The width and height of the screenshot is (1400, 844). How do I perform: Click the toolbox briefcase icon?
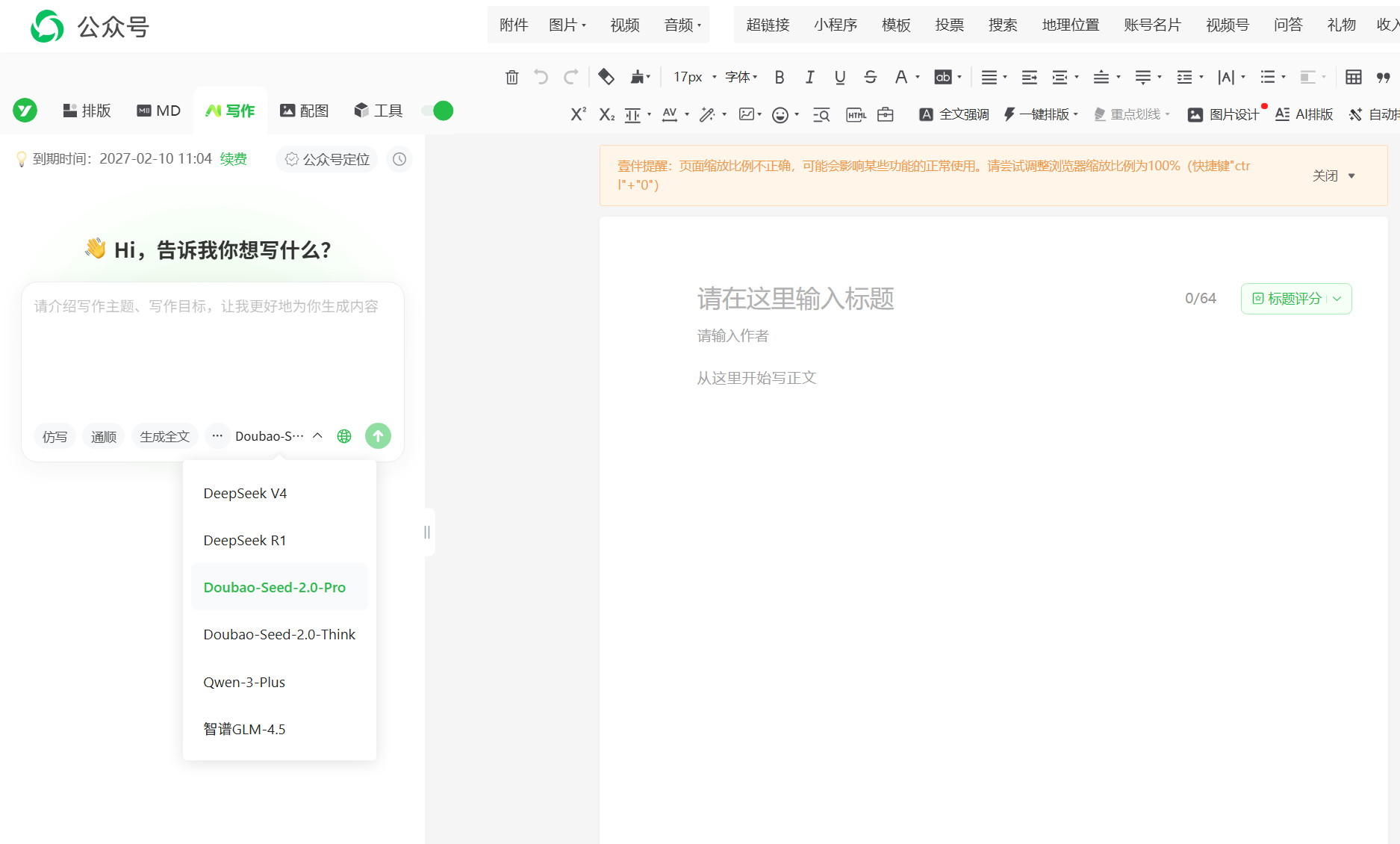click(x=886, y=114)
